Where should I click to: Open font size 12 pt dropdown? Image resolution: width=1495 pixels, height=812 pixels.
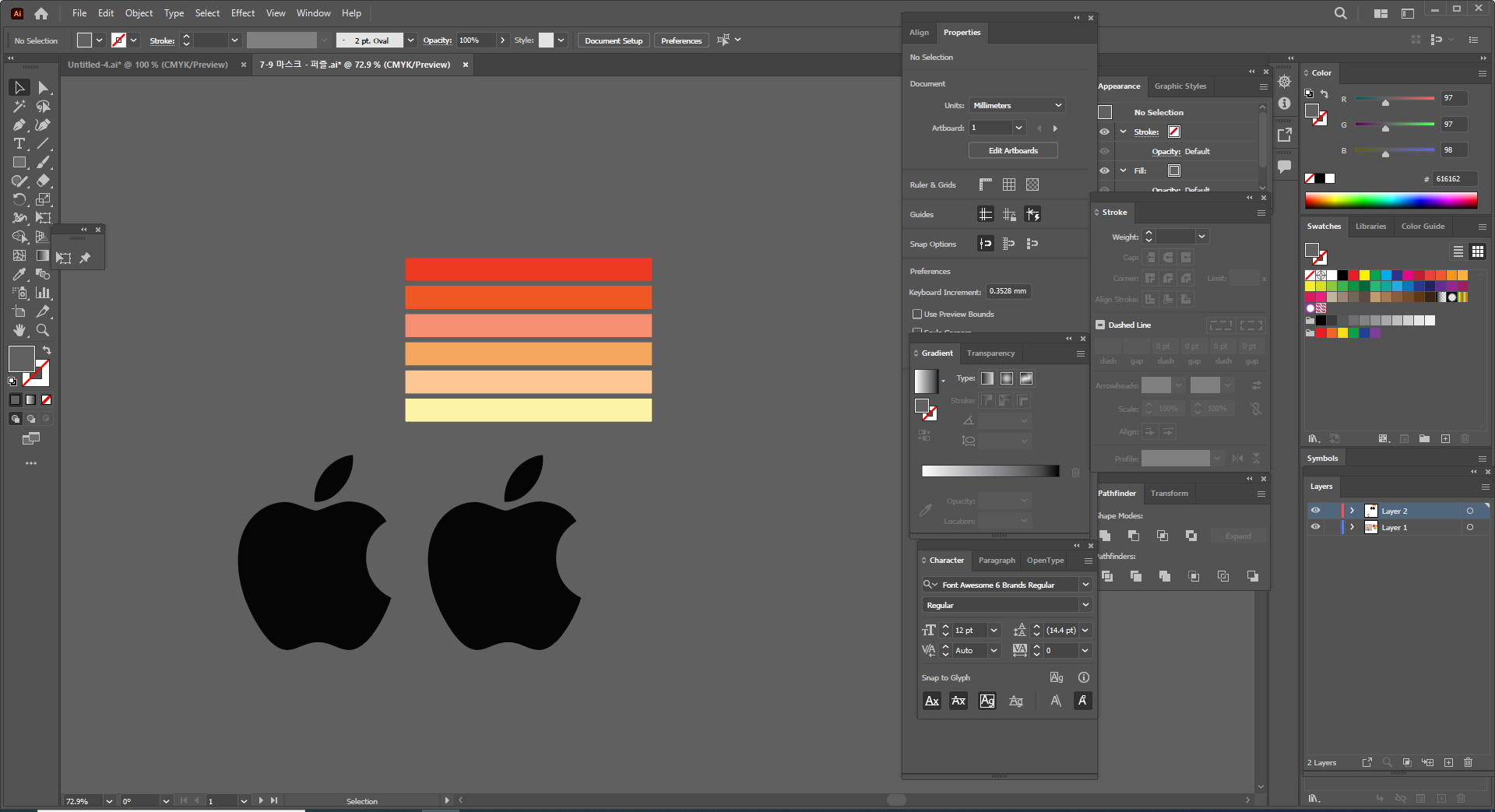(x=994, y=631)
